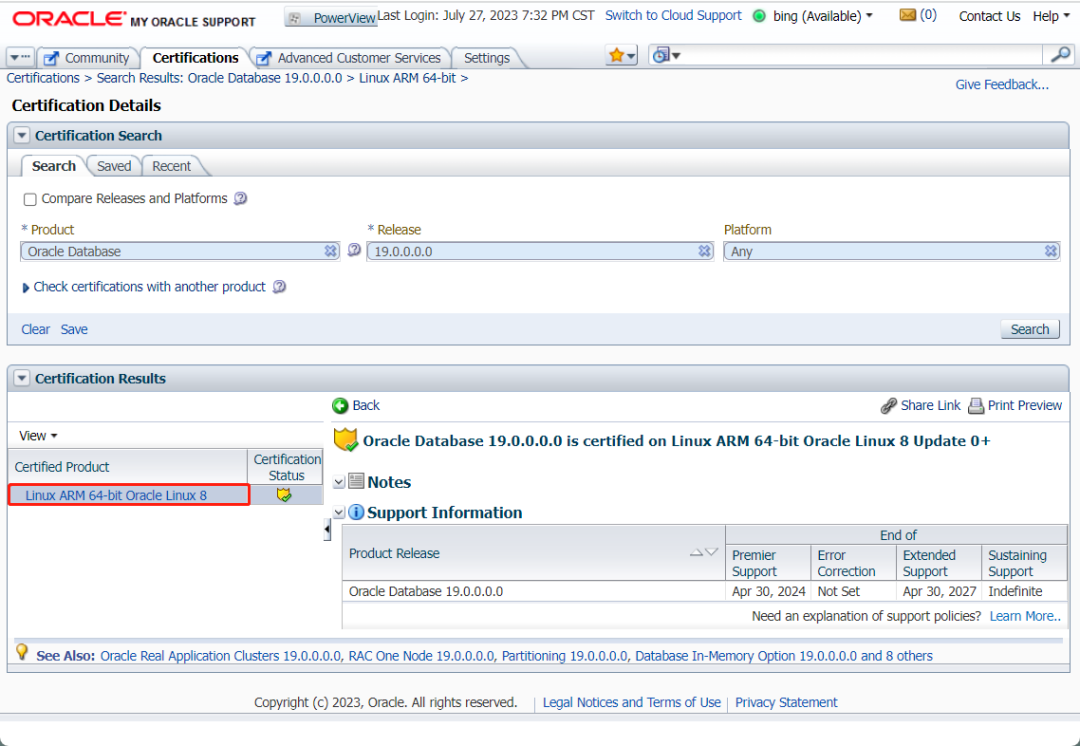Image resolution: width=1080 pixels, height=746 pixels.
Task: Click Apr 30, 2024 Premier Support cell
Action: [x=768, y=592]
